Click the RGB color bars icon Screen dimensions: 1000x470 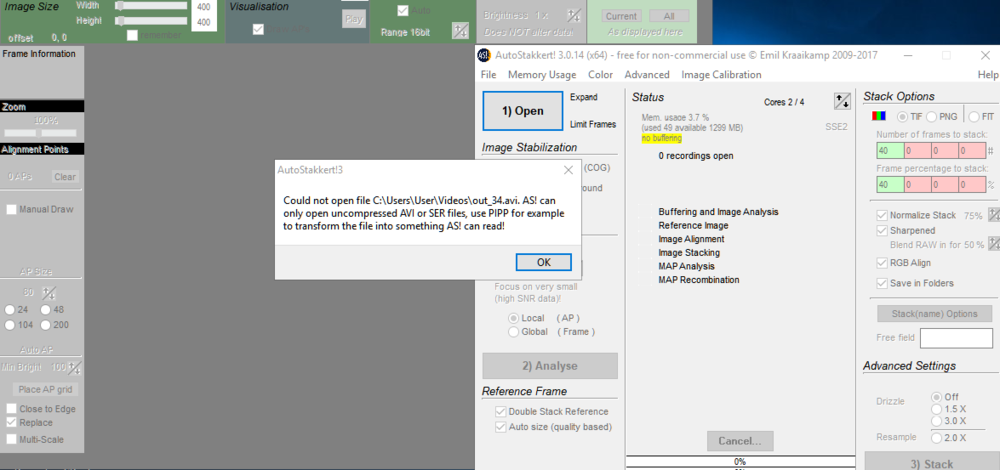coord(879,117)
